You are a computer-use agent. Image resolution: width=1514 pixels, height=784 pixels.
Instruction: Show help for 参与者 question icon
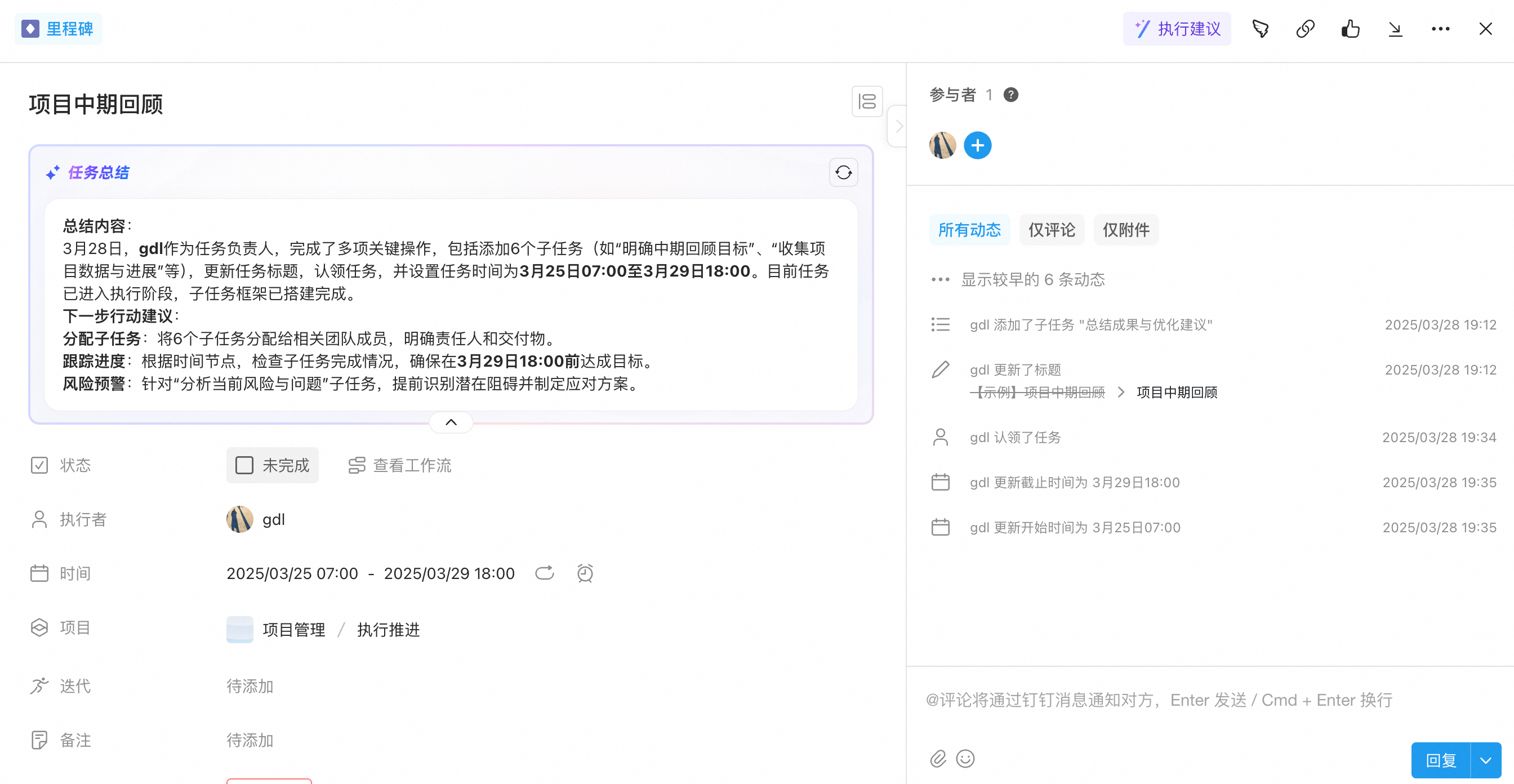[1011, 95]
